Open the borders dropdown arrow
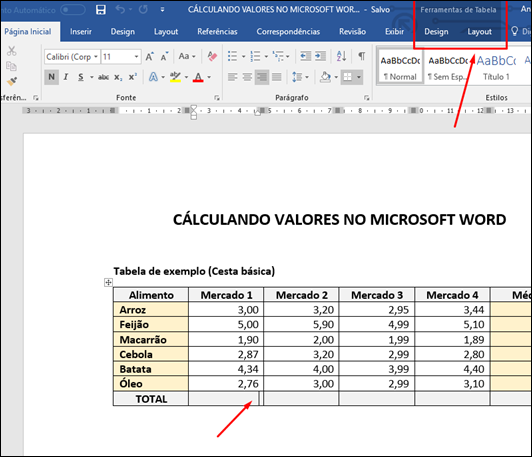 click(x=359, y=77)
